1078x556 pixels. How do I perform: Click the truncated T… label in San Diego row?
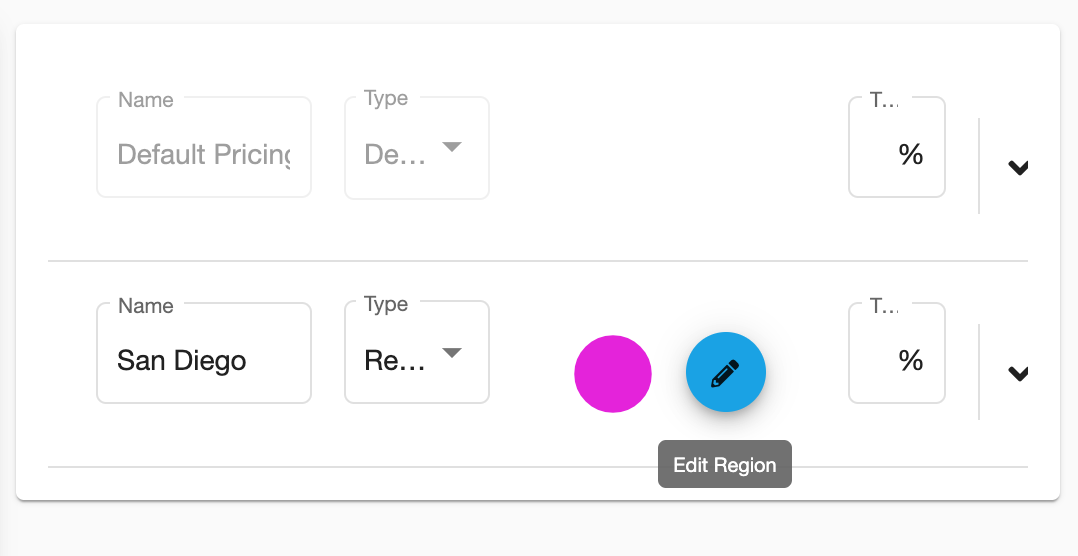pos(883,306)
